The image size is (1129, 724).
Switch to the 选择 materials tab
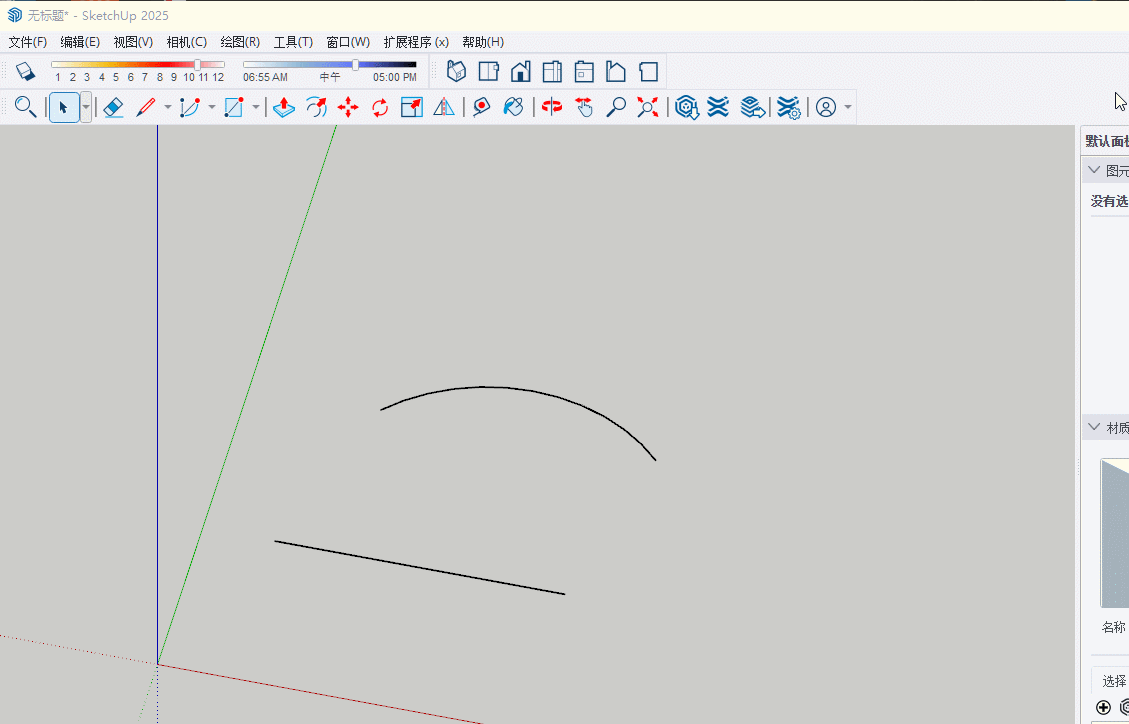point(1114,681)
